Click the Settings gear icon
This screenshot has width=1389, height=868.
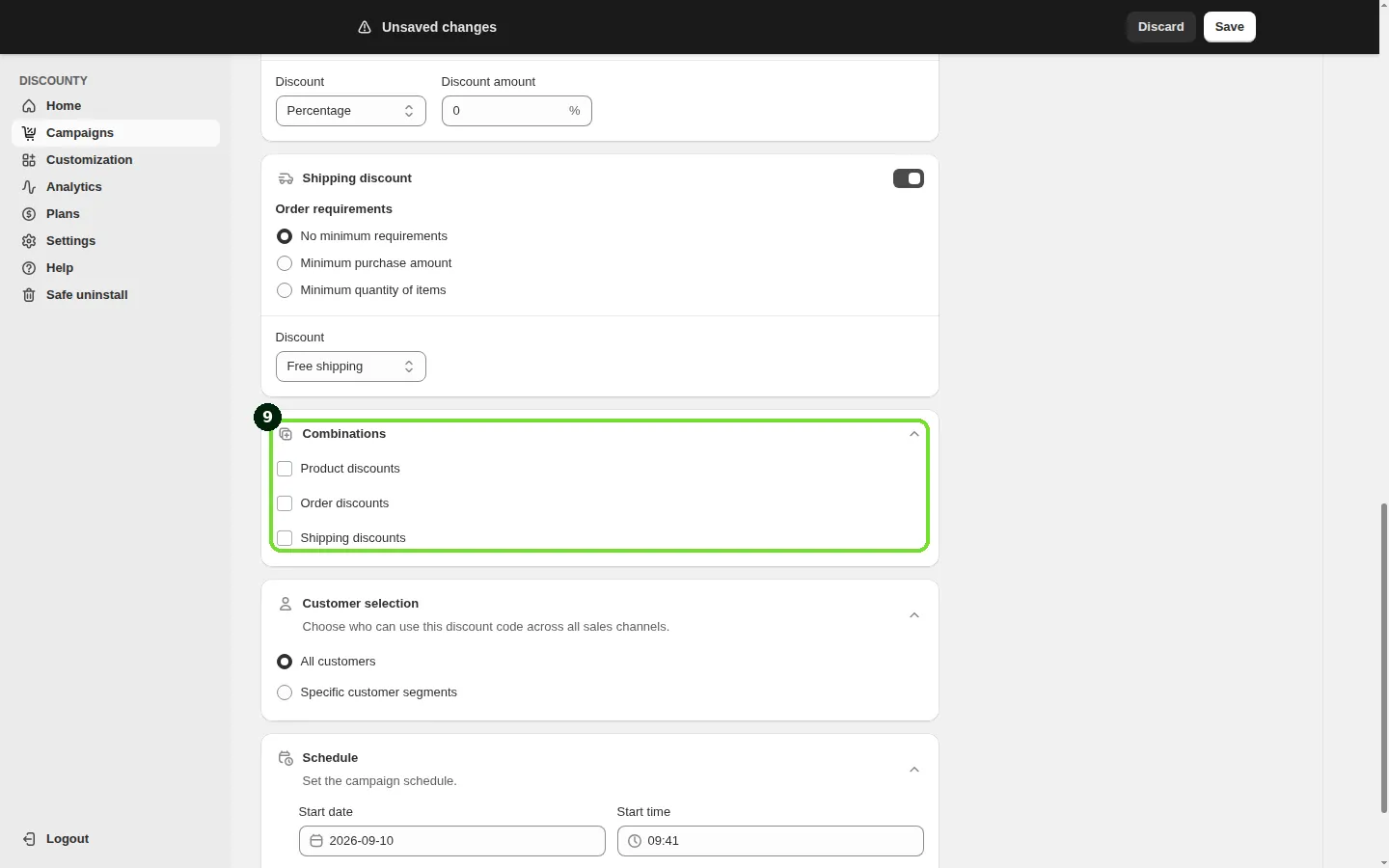pos(29,241)
